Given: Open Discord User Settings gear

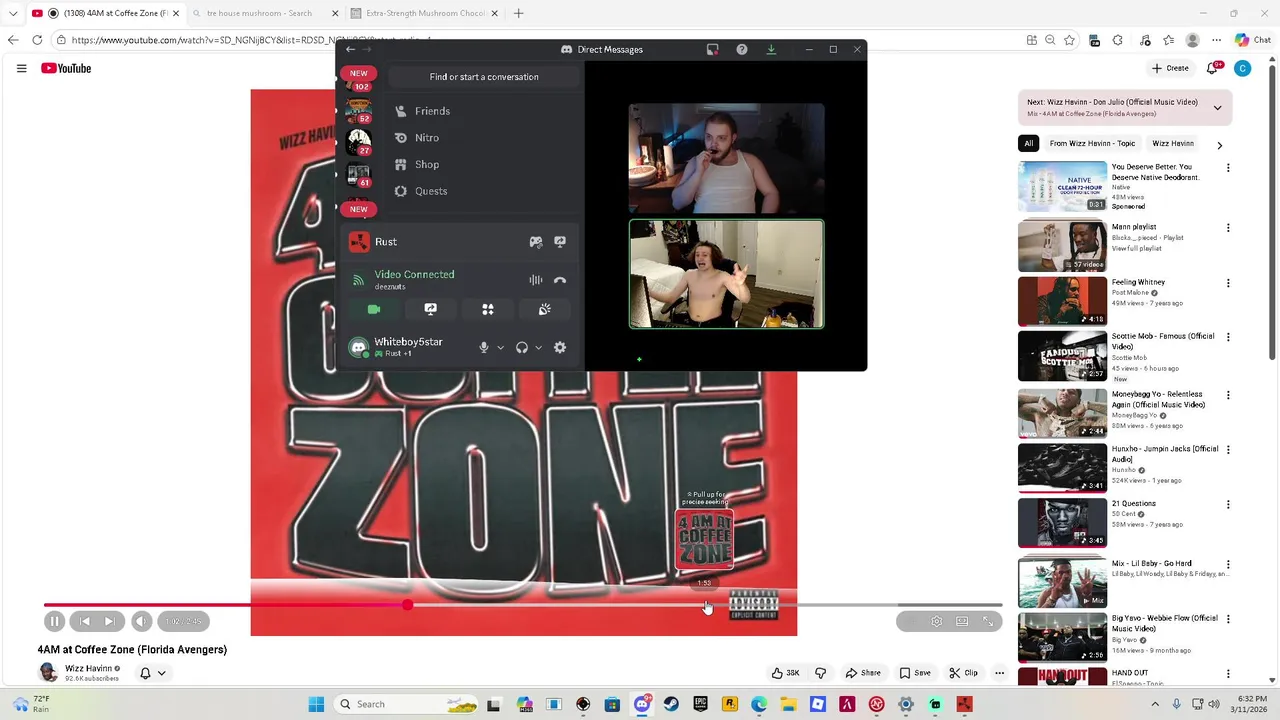Looking at the screenshot, I should (x=560, y=347).
